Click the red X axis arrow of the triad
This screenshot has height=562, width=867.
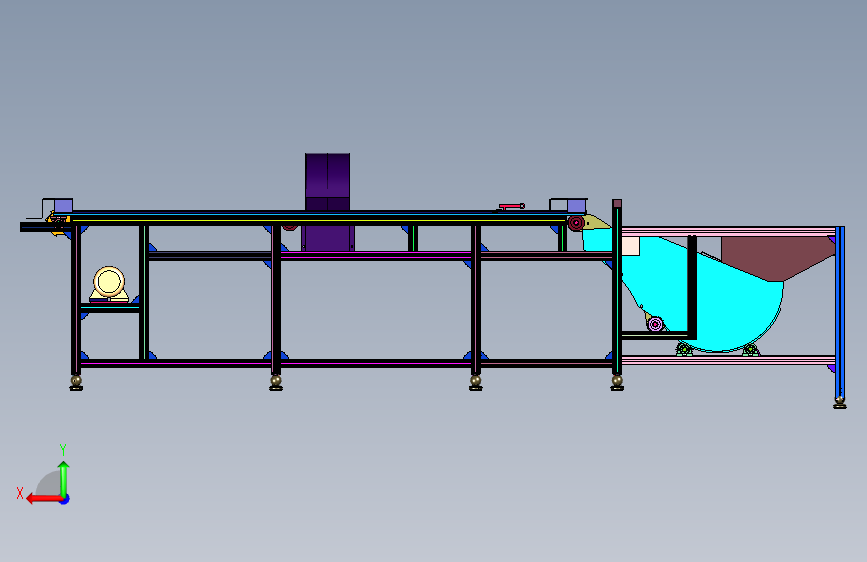pos(43,499)
